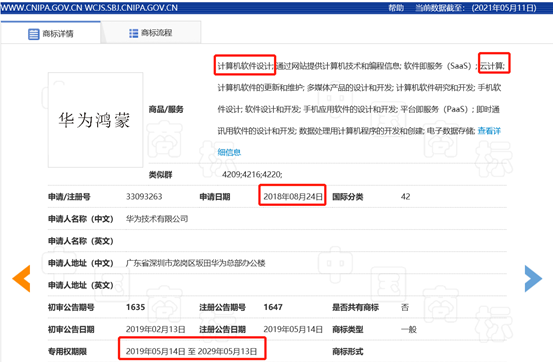Go to previous record with orange arrow

tap(21, 279)
